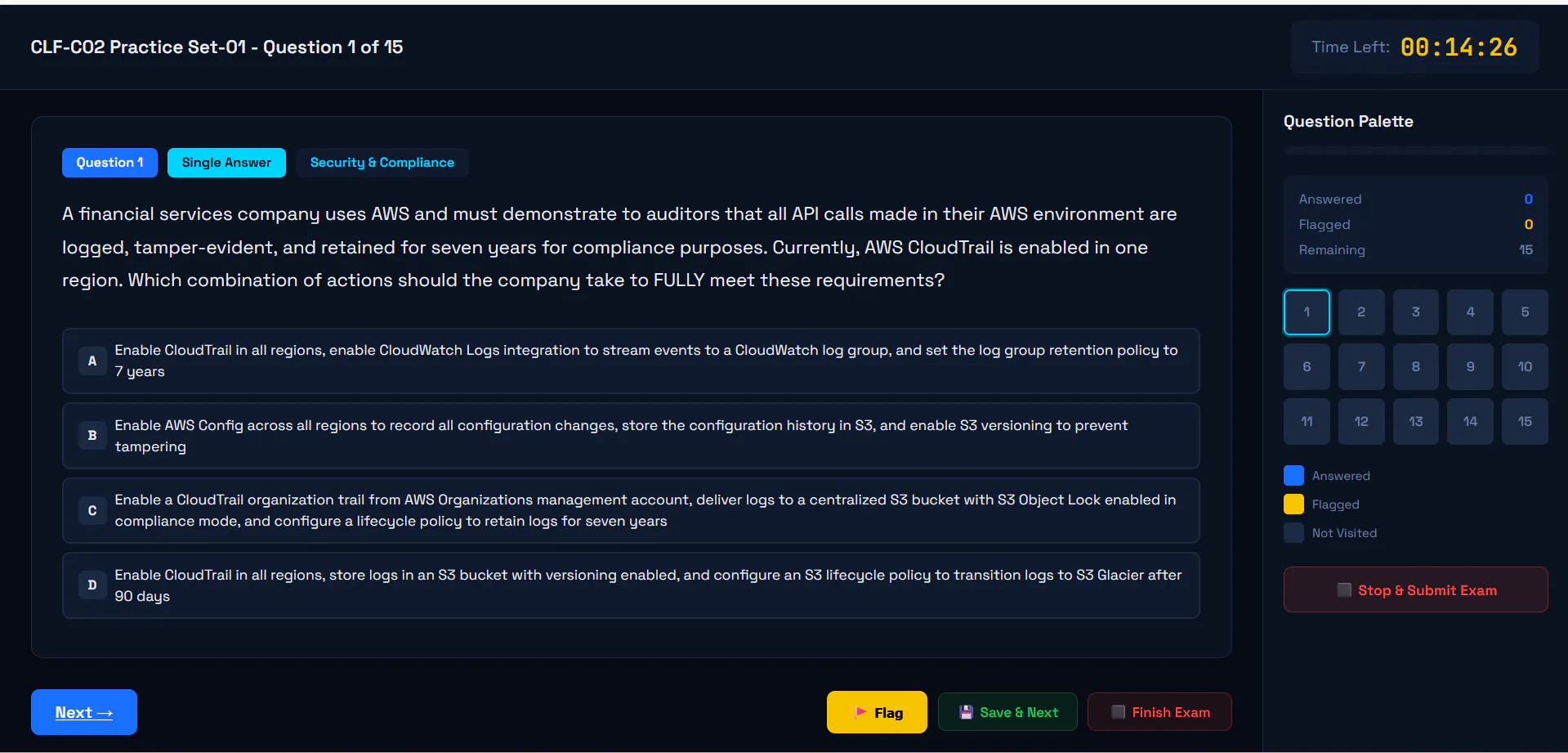The width and height of the screenshot is (1568, 753).
Task: Select question 8 in the palette
Action: [1416, 367]
